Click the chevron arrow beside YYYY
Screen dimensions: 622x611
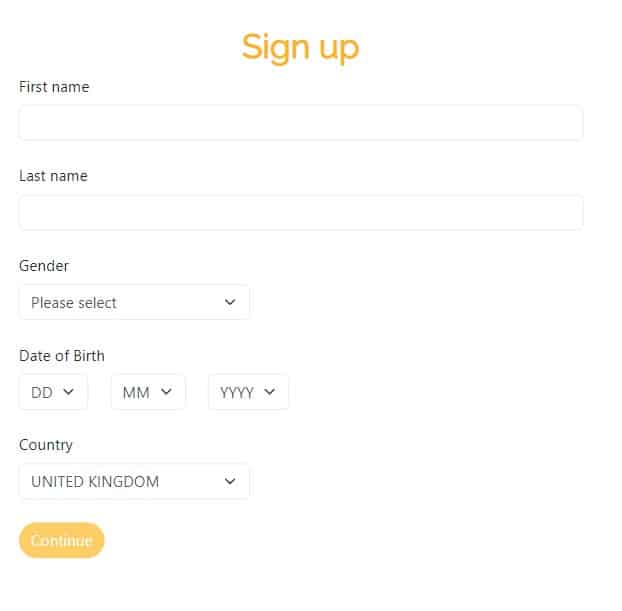click(270, 392)
